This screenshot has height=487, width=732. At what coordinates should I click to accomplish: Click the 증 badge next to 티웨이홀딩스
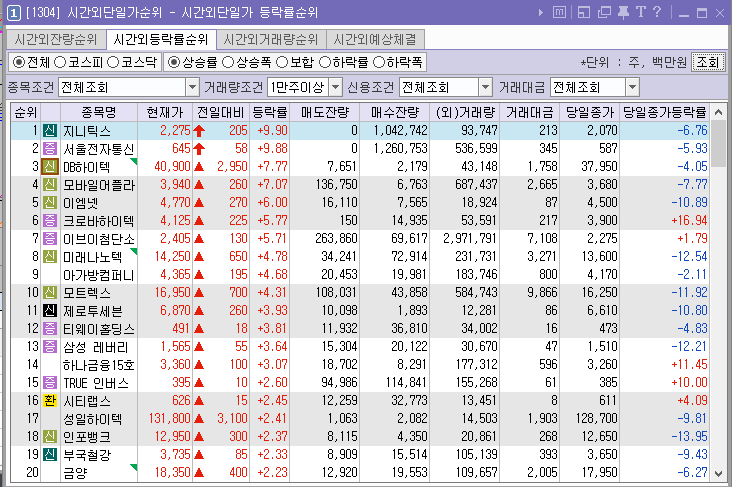pos(50,329)
